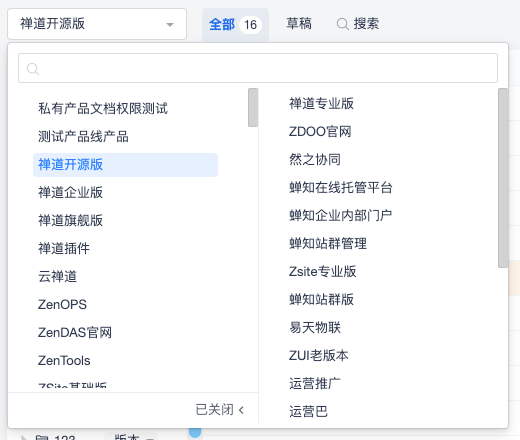Pick Zsite专业版 from closed list

(322, 272)
